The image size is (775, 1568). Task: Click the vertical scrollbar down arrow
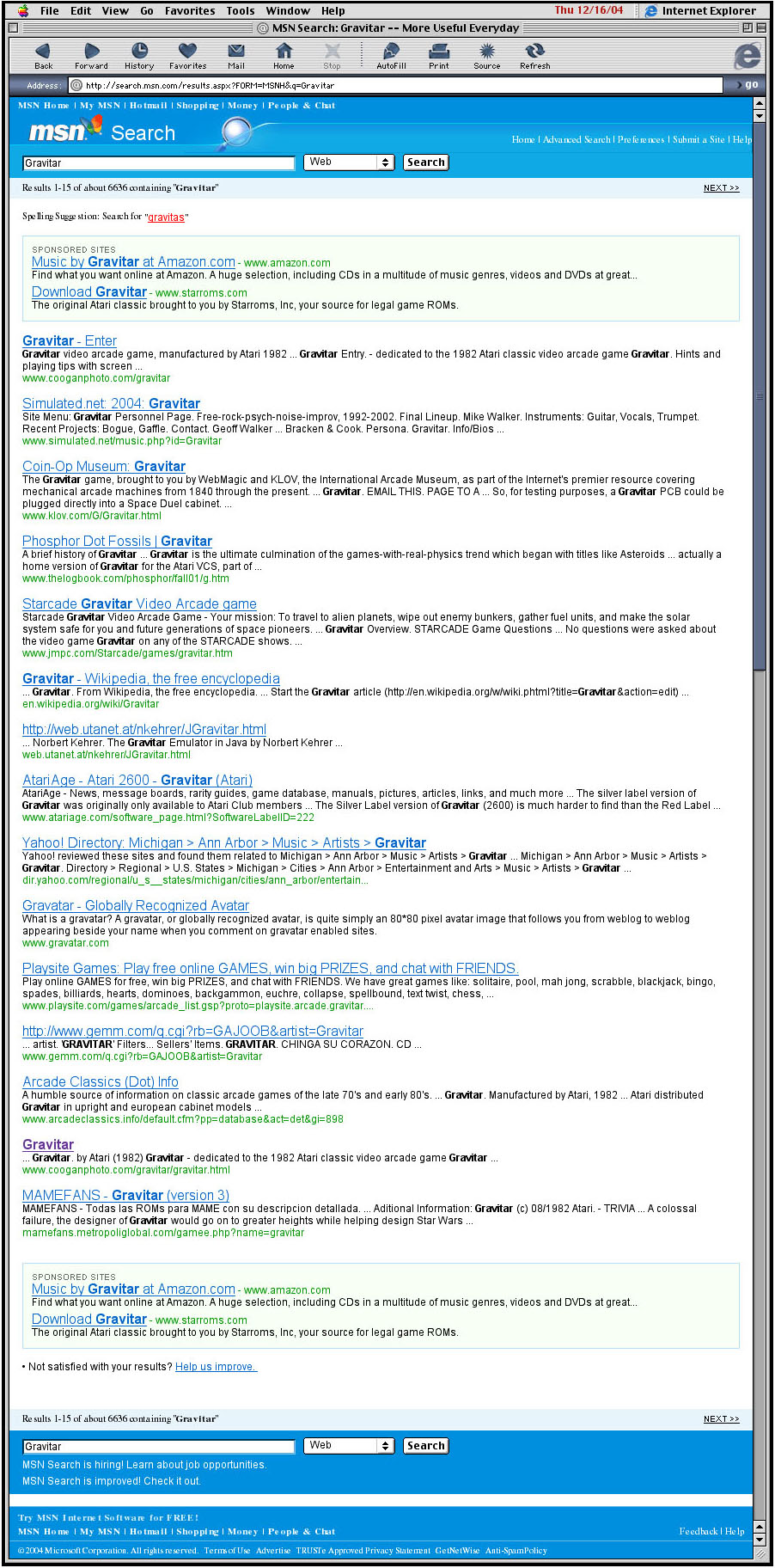point(759,1540)
